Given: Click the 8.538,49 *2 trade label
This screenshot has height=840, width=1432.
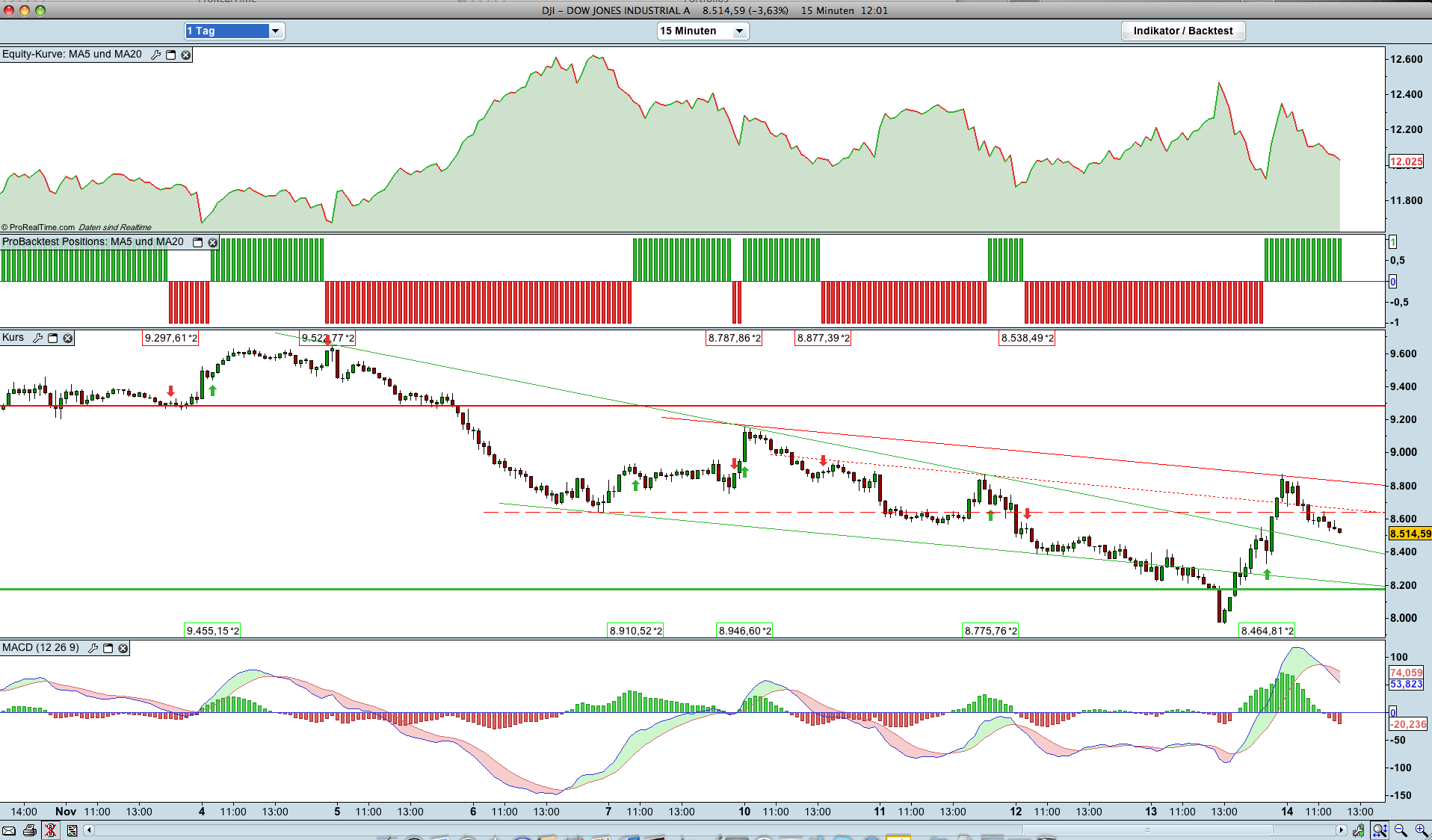Looking at the screenshot, I should click(x=1028, y=339).
